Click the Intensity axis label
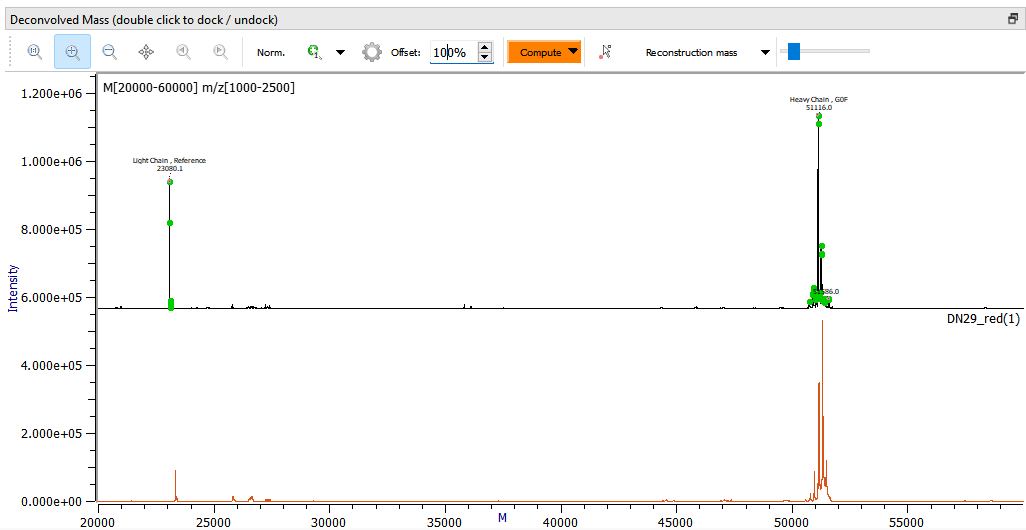 click(12, 288)
